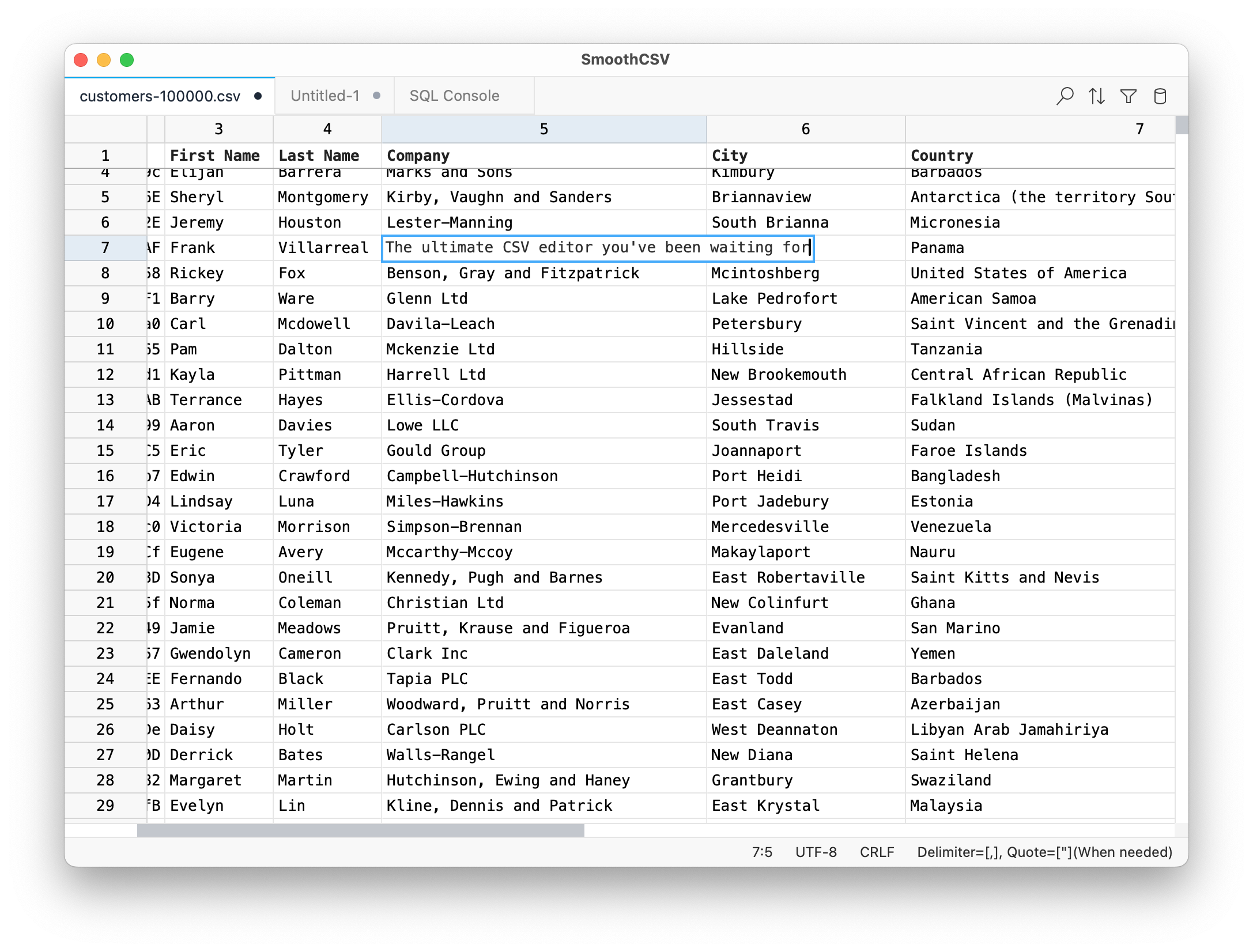Click the CRLF line-ending indicator

click(x=877, y=852)
